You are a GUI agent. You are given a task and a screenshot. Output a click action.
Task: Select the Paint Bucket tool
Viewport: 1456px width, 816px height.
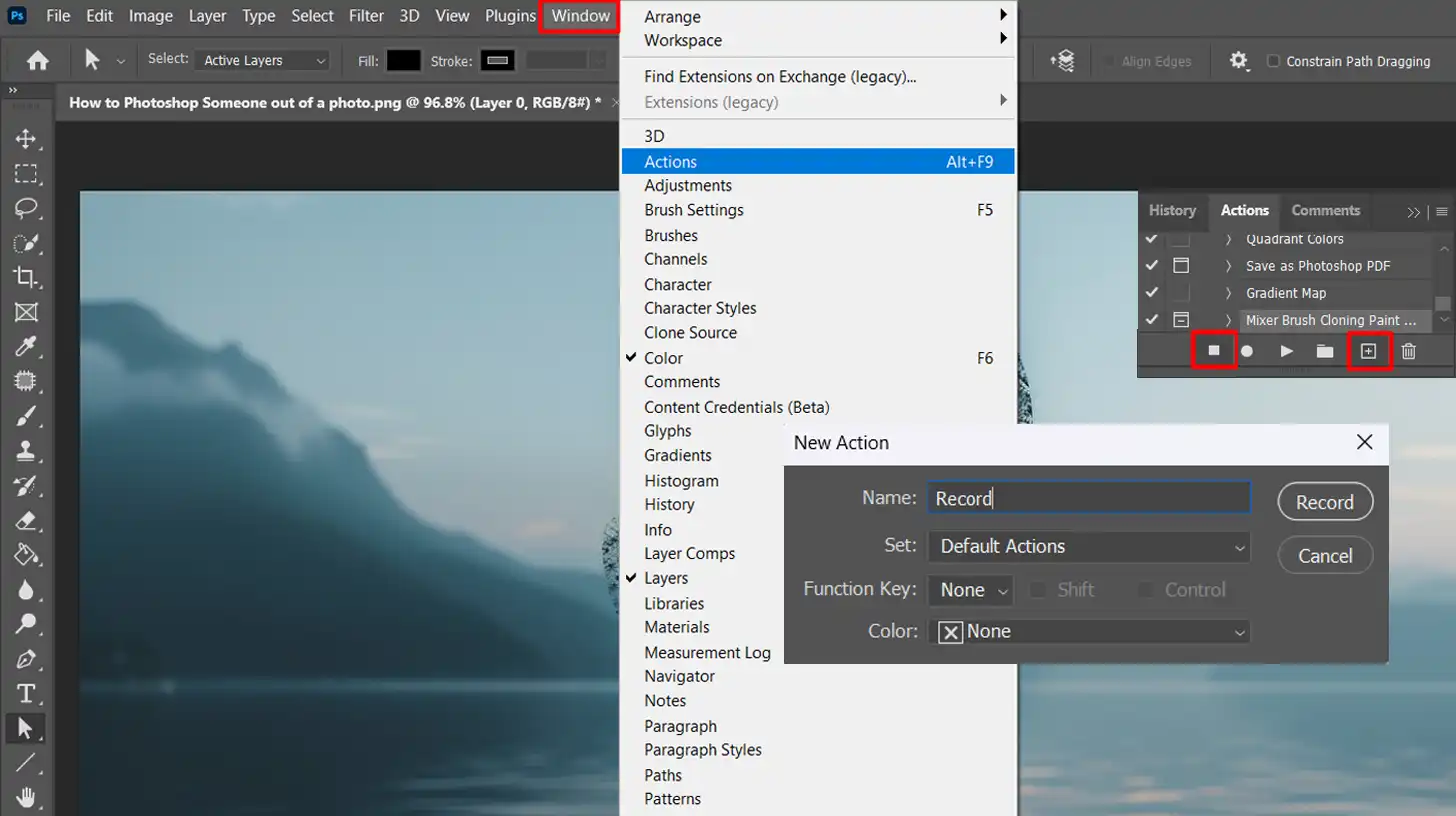(26, 555)
